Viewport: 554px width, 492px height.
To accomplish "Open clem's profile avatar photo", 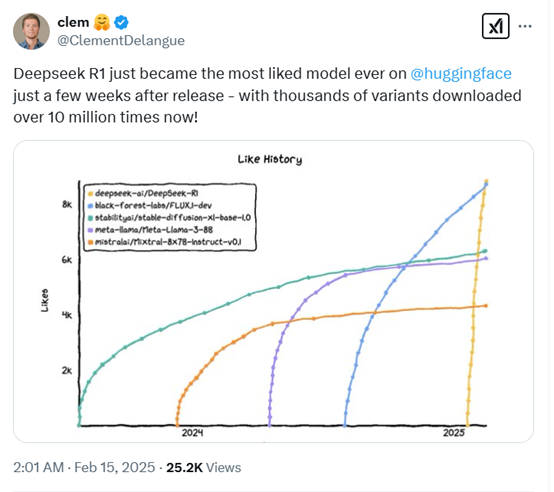I will click(31, 31).
